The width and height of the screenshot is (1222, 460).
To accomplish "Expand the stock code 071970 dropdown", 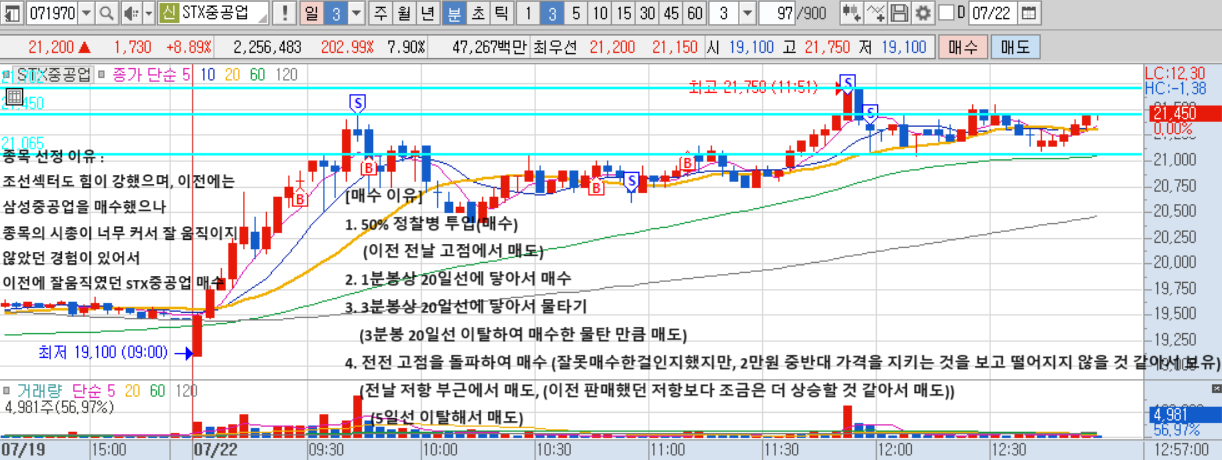I will coord(84,14).
